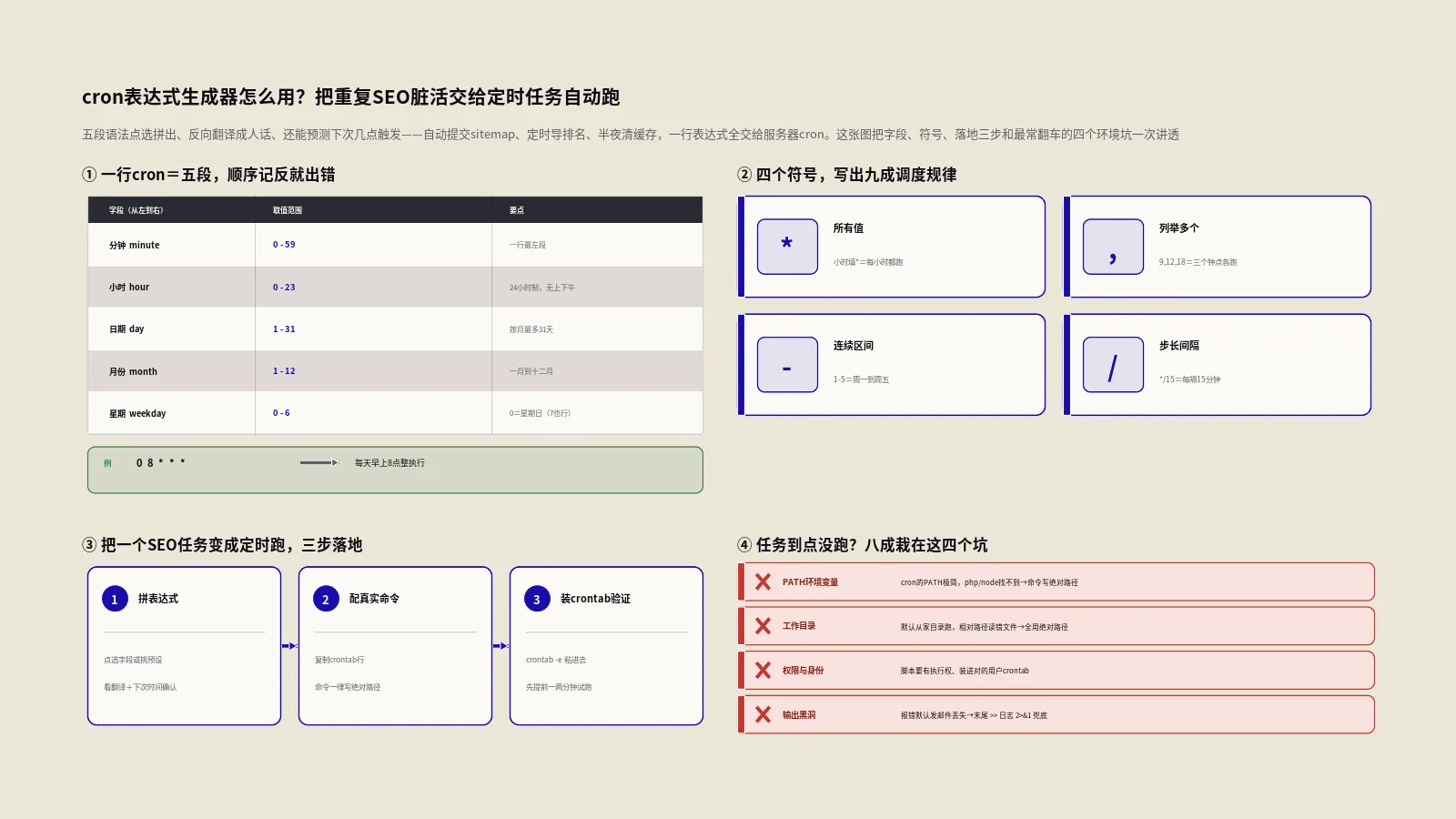Click the description */15=每隔15分钟
The height and width of the screenshot is (819, 1456).
pos(1189,379)
